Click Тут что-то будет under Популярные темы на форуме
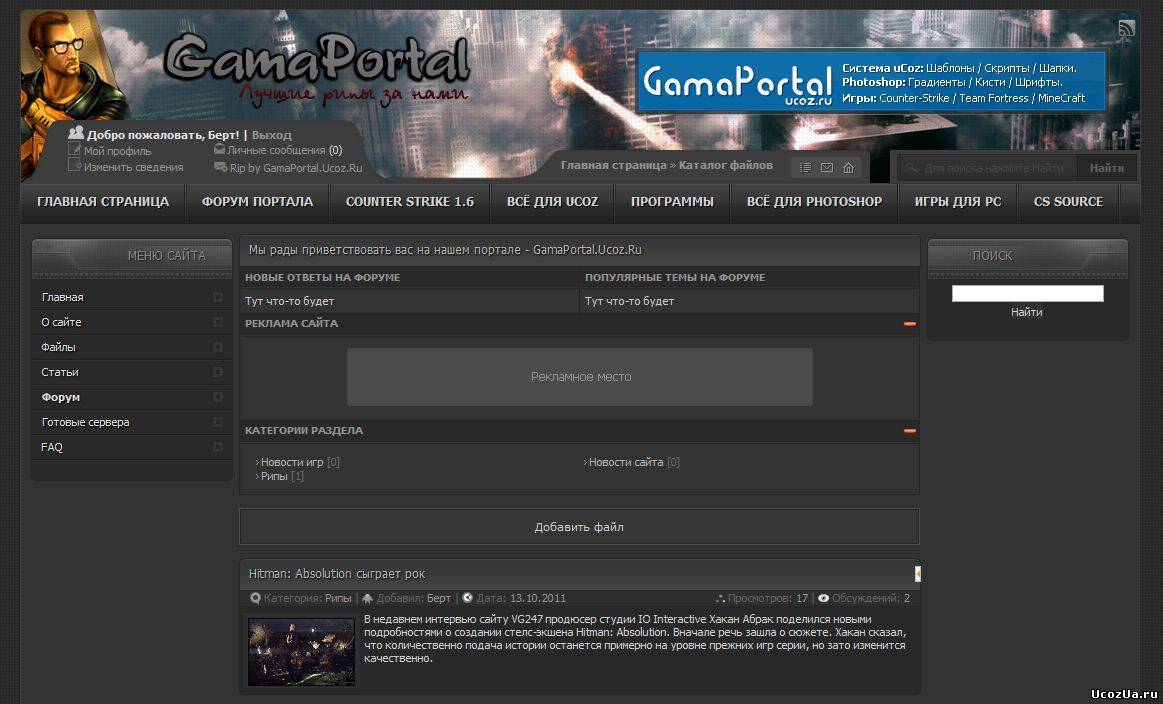 (x=629, y=301)
